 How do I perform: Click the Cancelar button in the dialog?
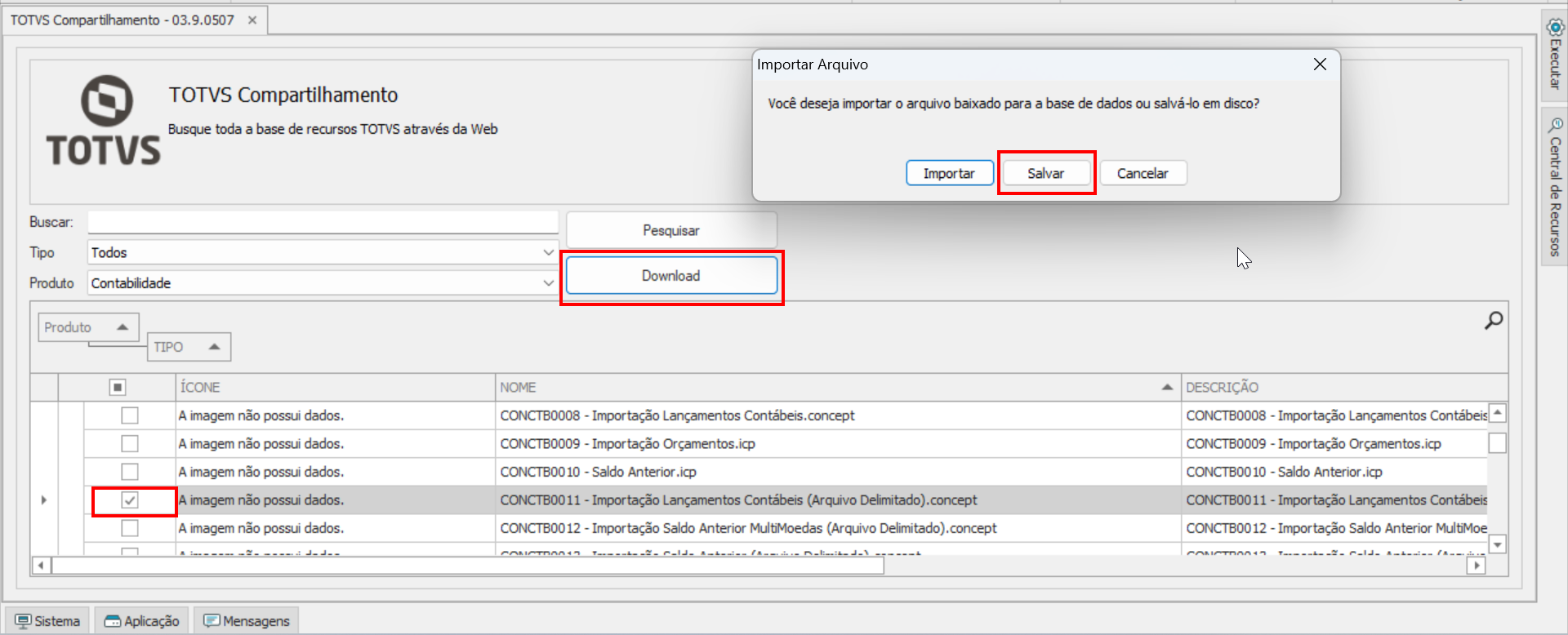click(x=1143, y=173)
